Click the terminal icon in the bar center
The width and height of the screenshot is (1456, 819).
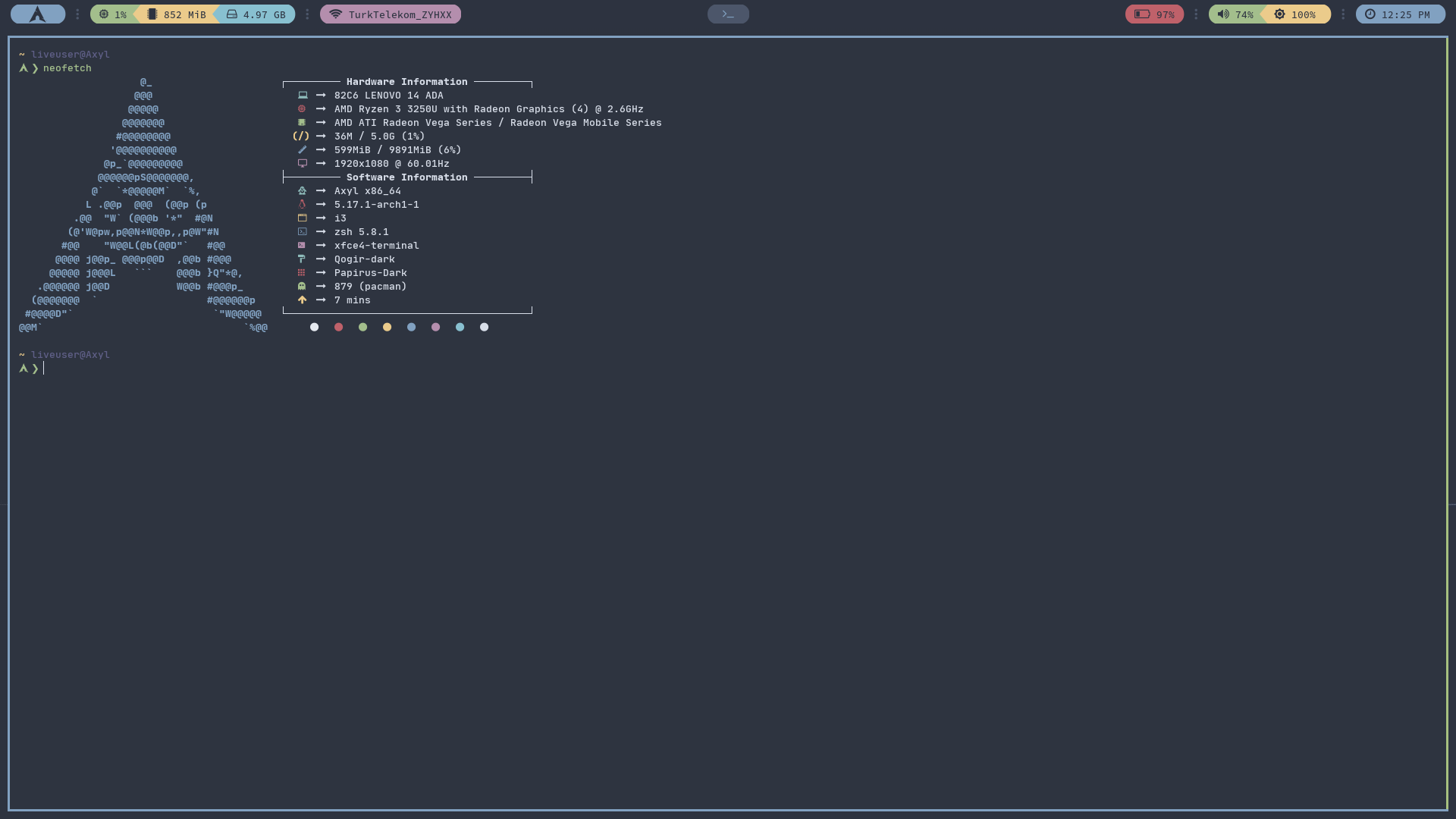point(728,14)
